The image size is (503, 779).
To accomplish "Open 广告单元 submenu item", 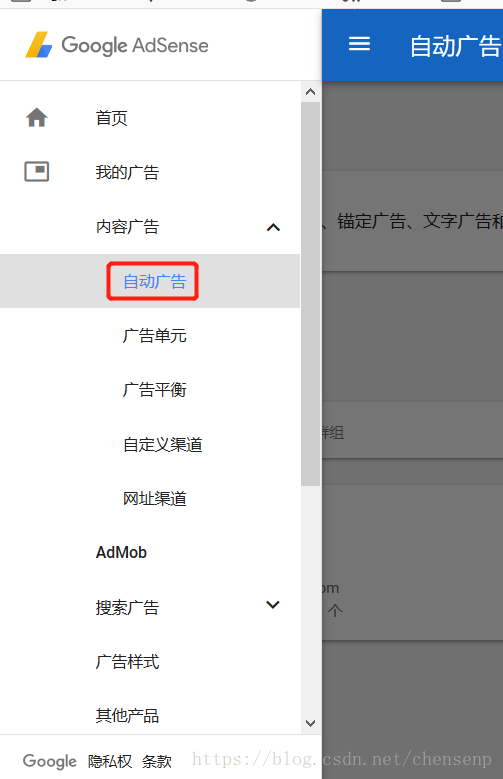I will (155, 335).
